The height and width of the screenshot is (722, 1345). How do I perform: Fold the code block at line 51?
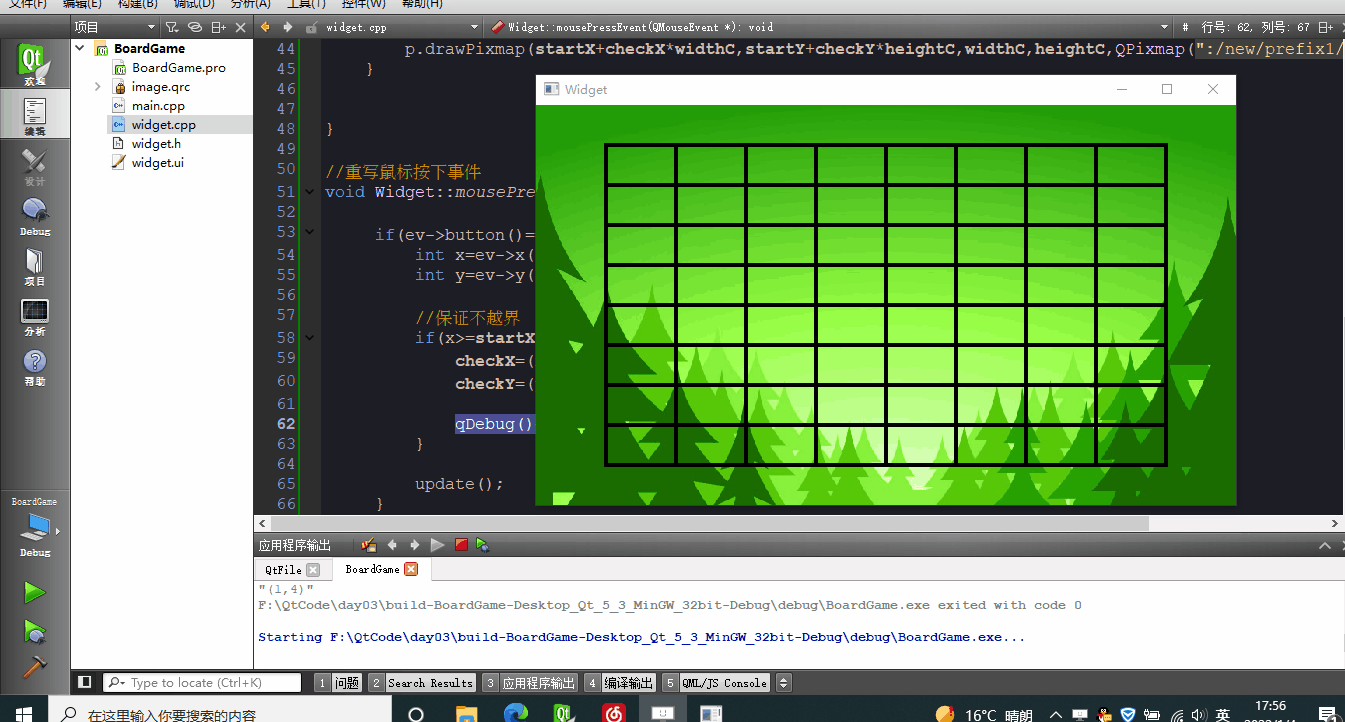[309, 192]
